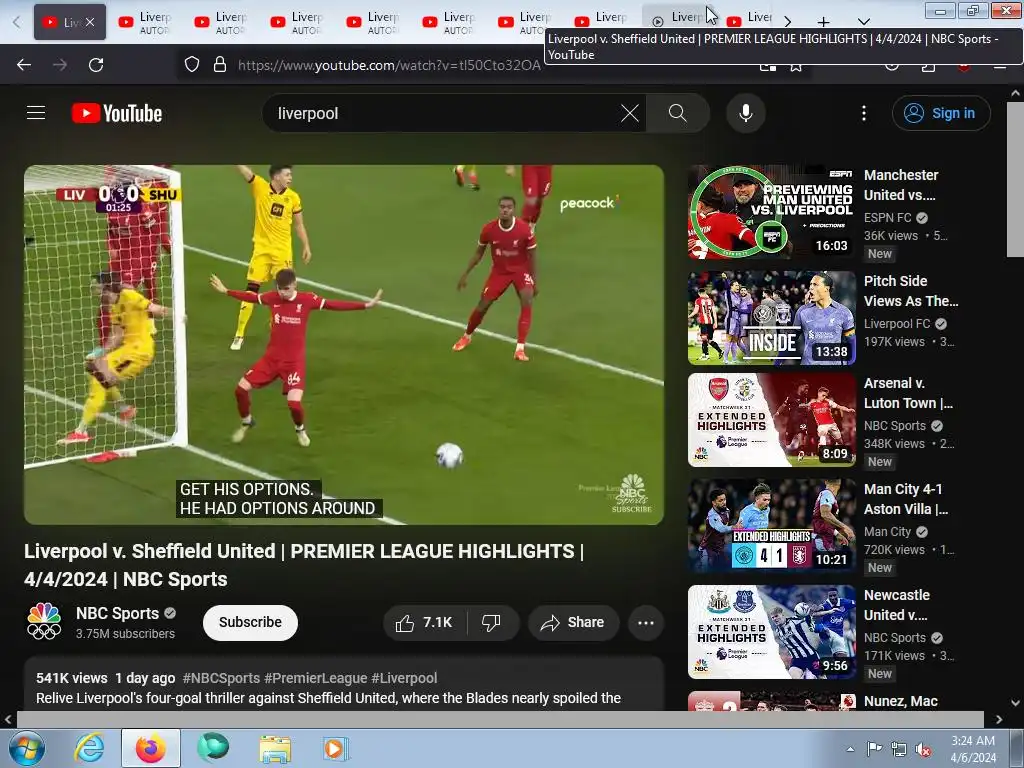Show hidden tray icons arrow
Image resolution: width=1024 pixels, height=768 pixels.
[850, 749]
